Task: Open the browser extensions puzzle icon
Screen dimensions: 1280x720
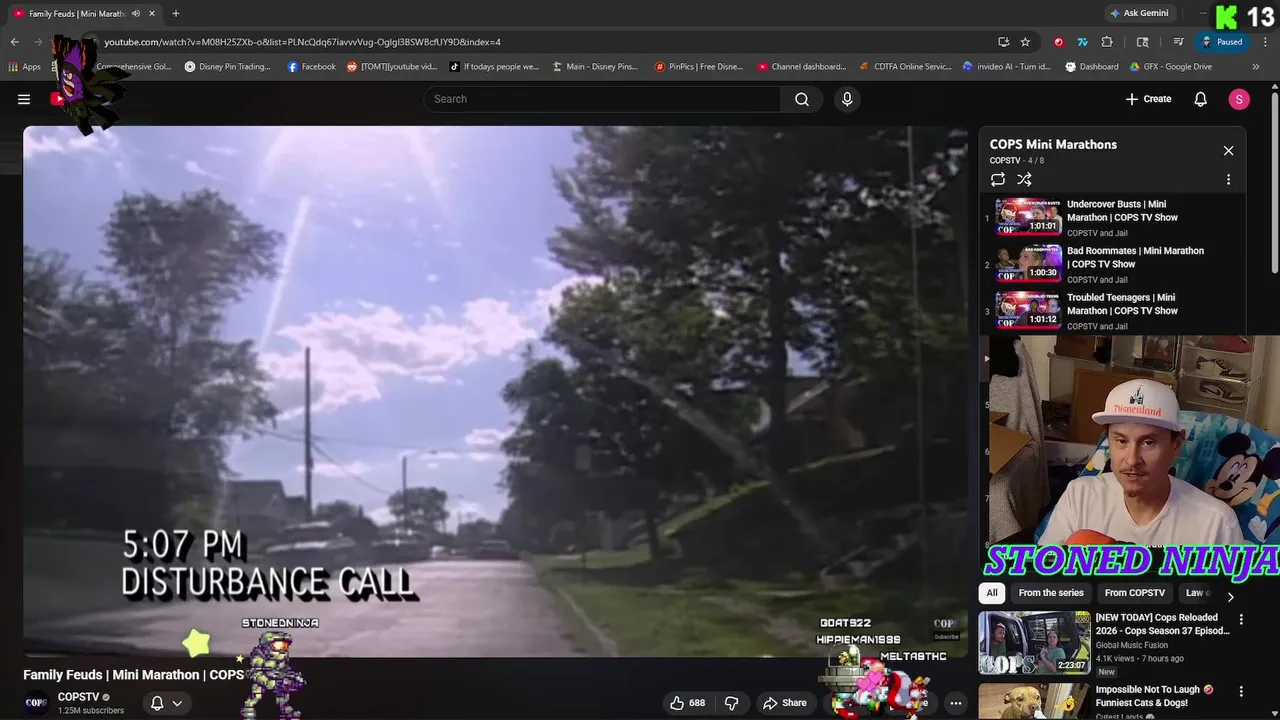Action: coord(1107,42)
